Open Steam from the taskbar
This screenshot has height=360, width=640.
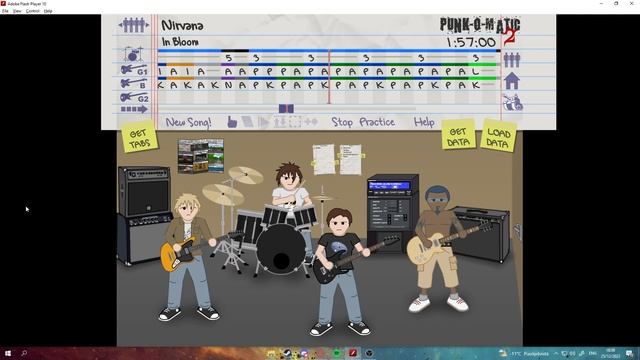pos(287,353)
